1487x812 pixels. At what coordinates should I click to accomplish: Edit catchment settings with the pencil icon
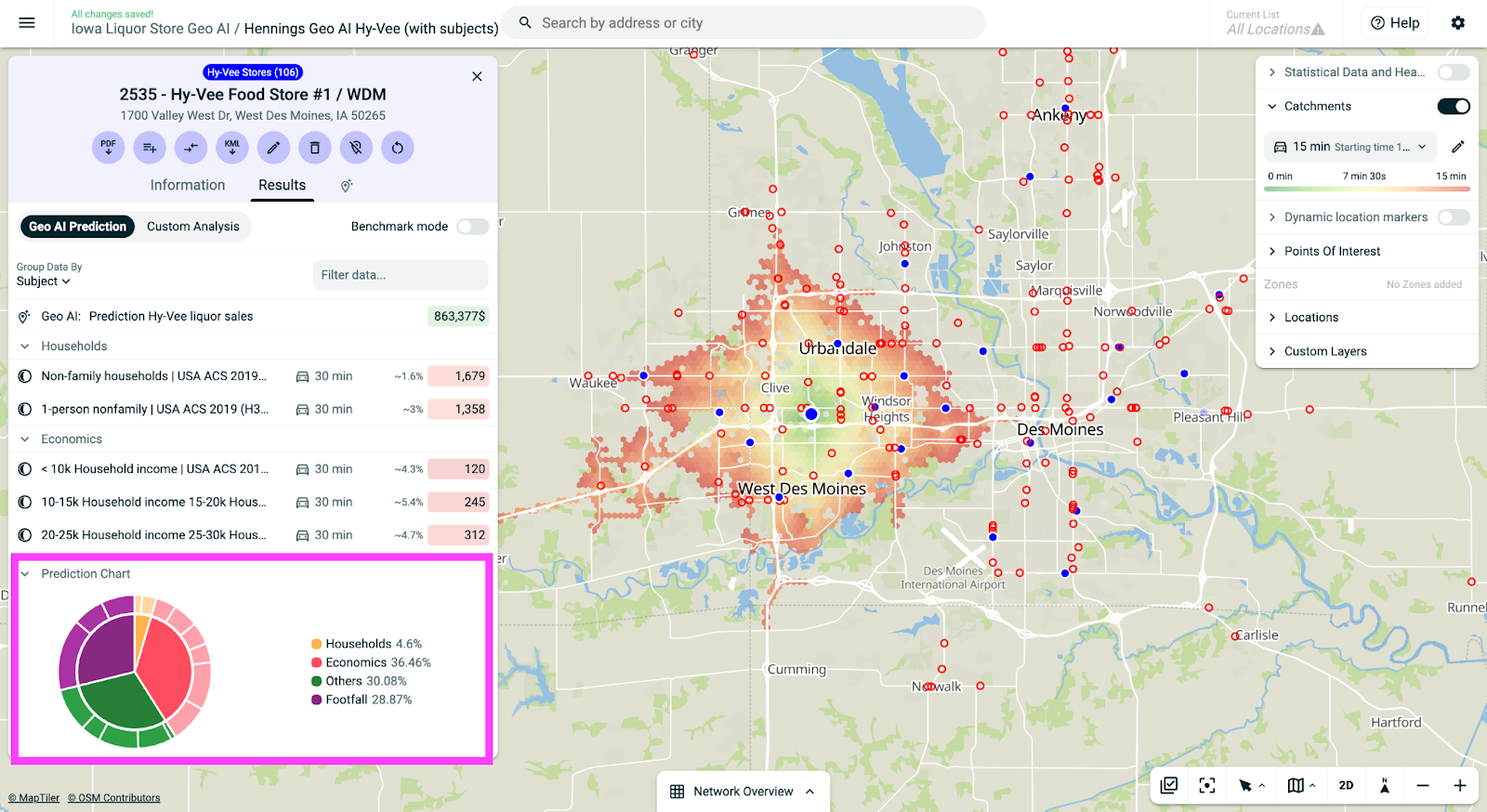tap(1458, 147)
